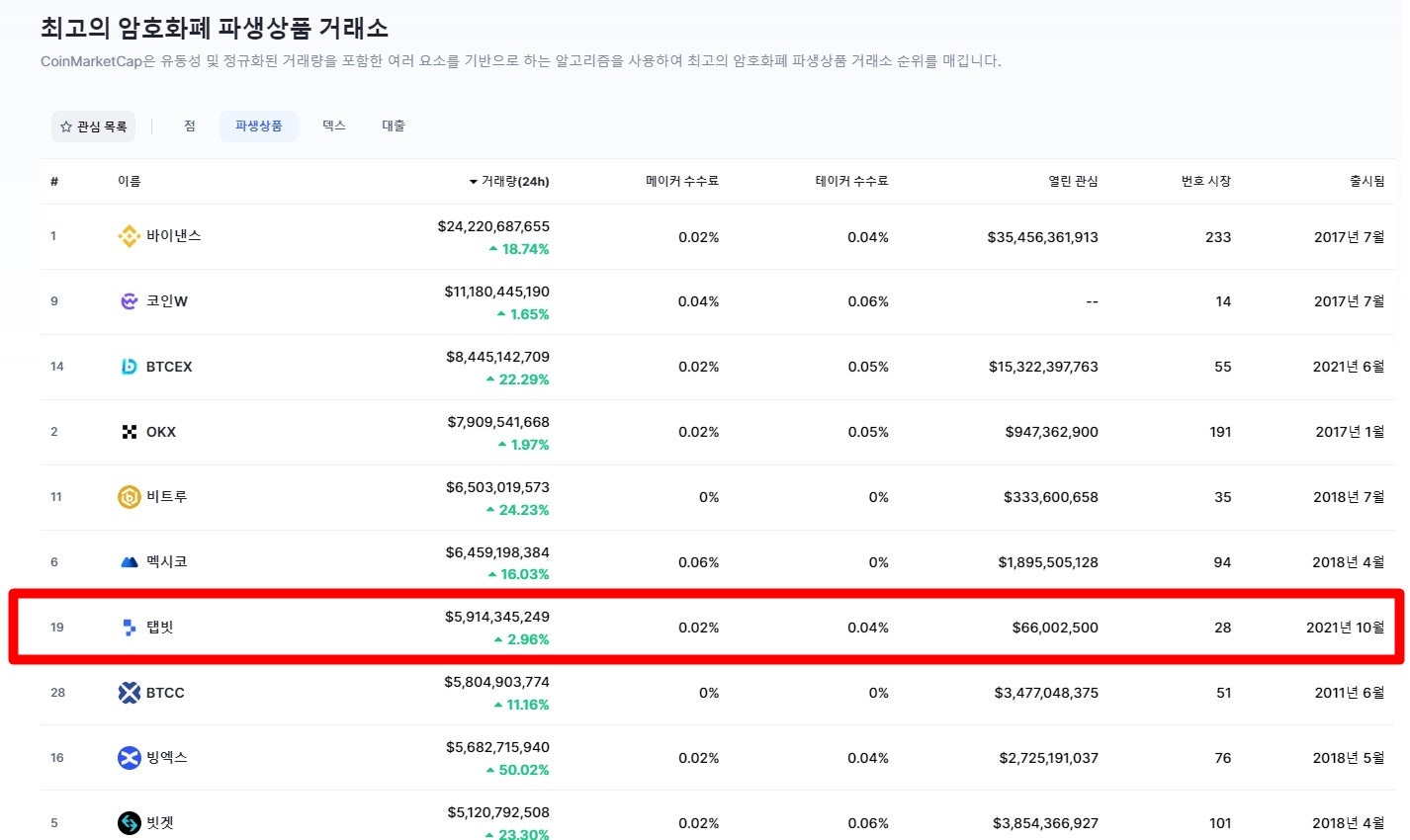Sort table by the # rank column
This screenshot has width=1410, height=840.
(54, 181)
